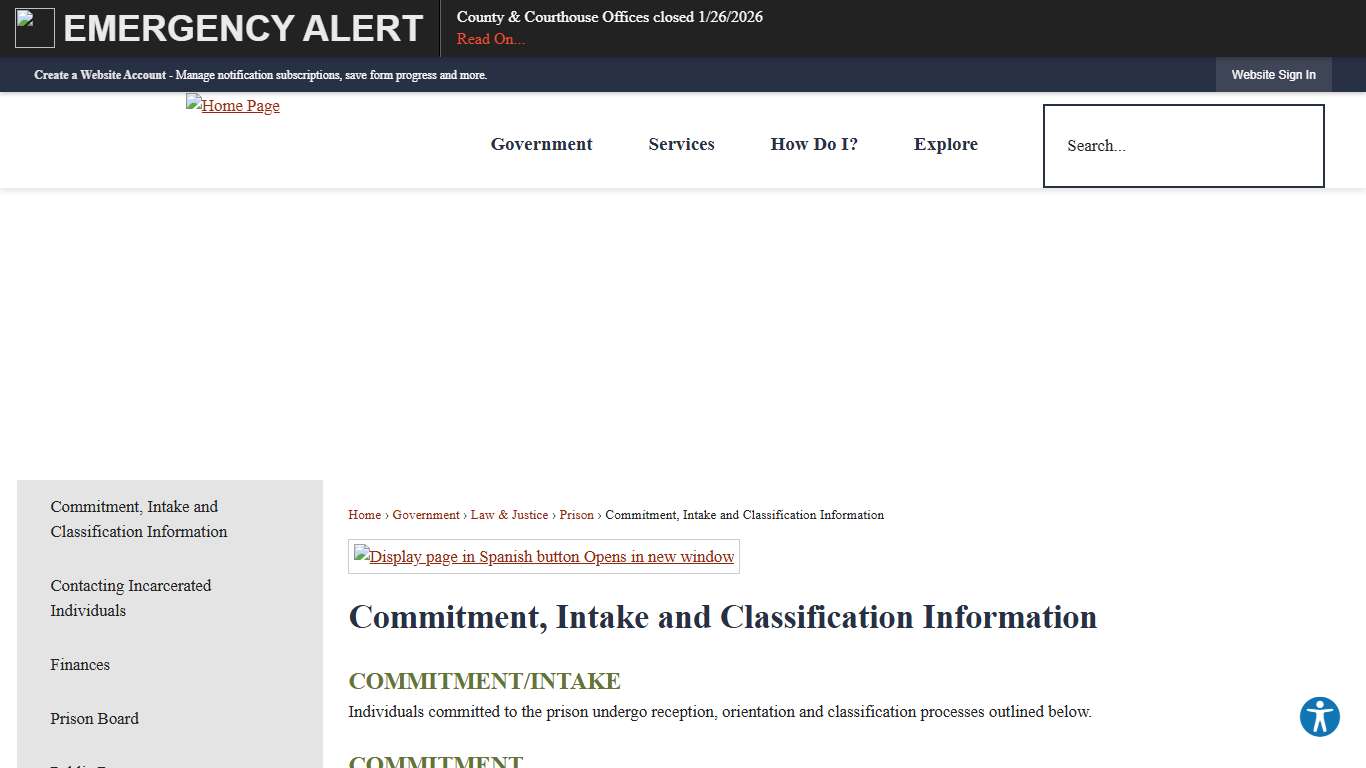Open Prison breadcrumb link
1366x768 pixels.
(576, 515)
